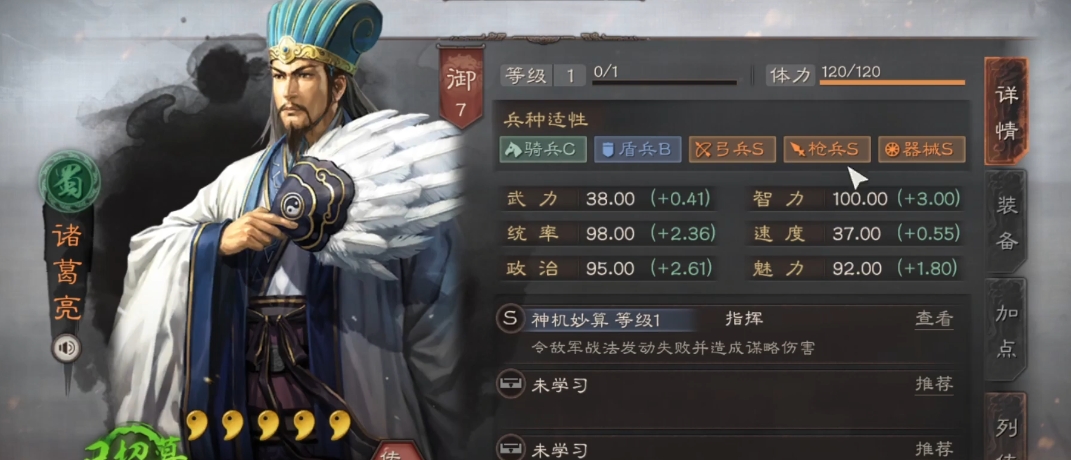The height and width of the screenshot is (460, 1071).
Task: Open the 列传 biography tab
Action: 1006,427
